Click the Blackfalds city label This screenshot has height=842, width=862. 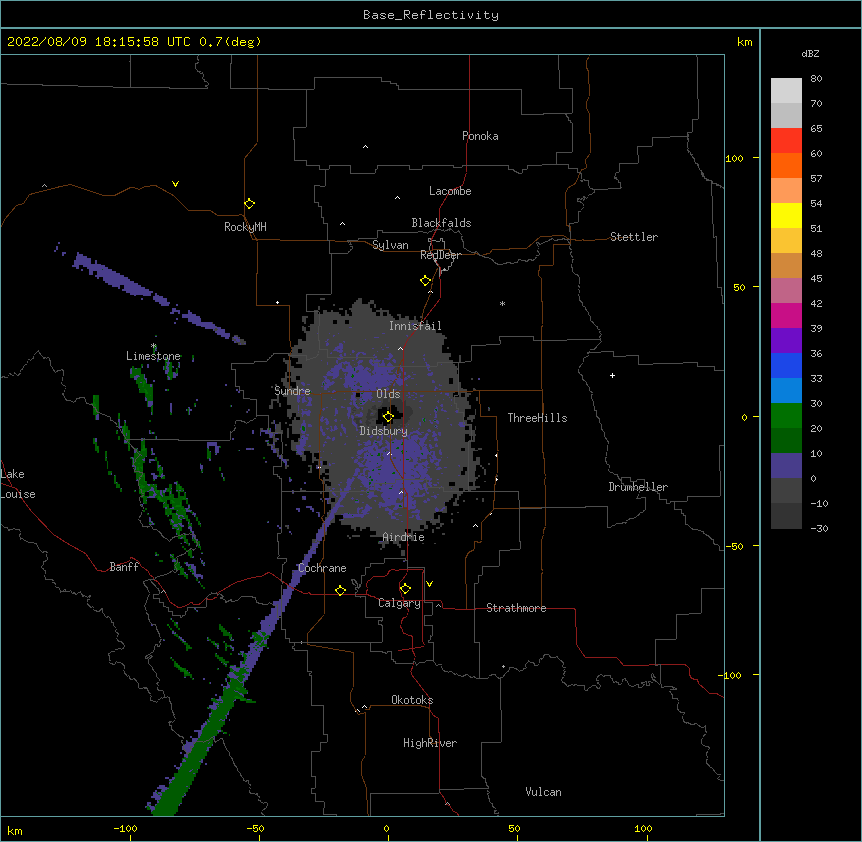[441, 223]
